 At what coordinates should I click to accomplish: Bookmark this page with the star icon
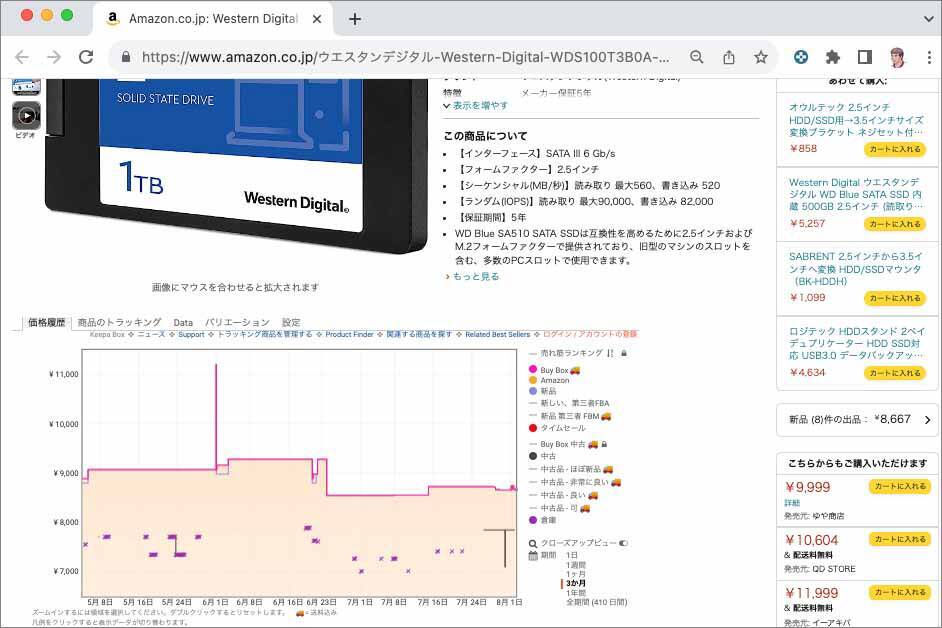pyautogui.click(x=761, y=57)
